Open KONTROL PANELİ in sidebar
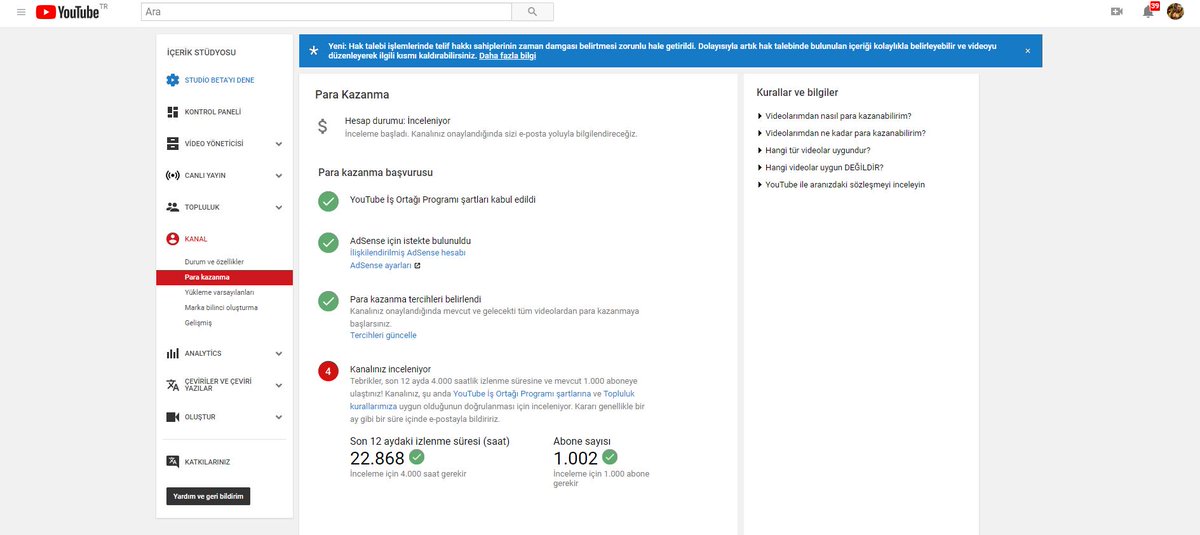Screen dimensions: 1200x535 [213, 111]
